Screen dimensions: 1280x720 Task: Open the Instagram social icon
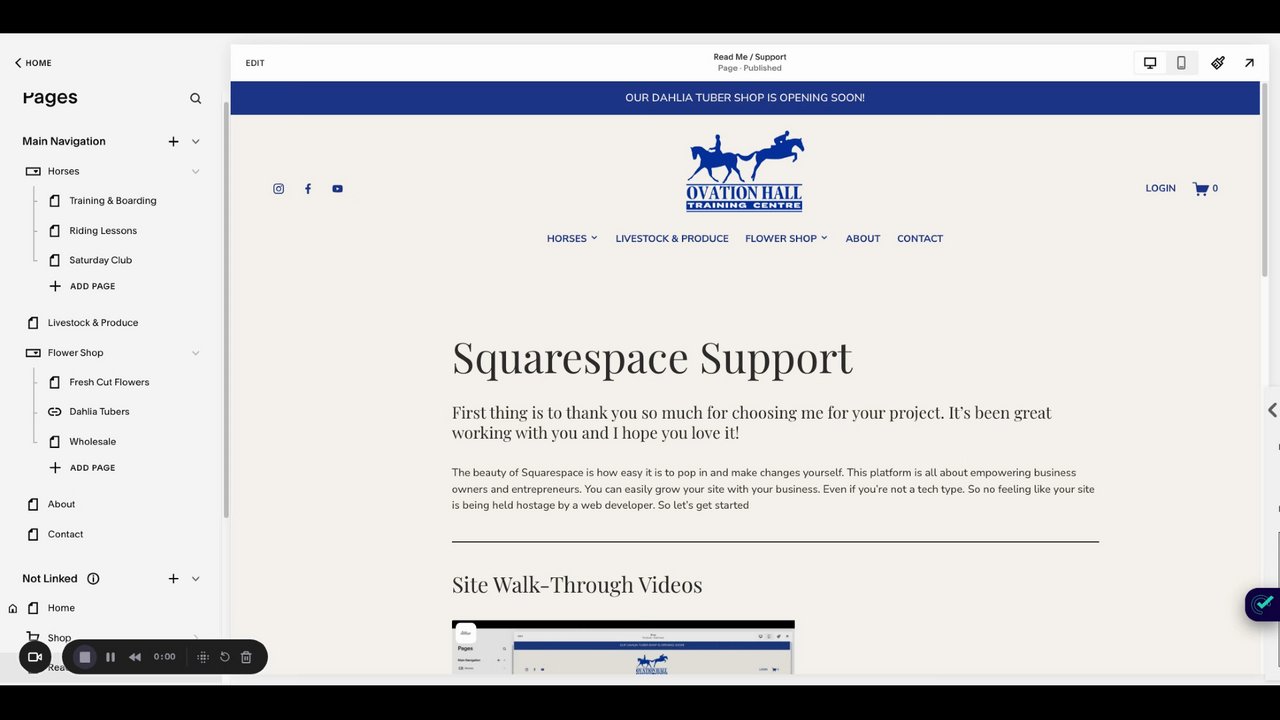279,189
